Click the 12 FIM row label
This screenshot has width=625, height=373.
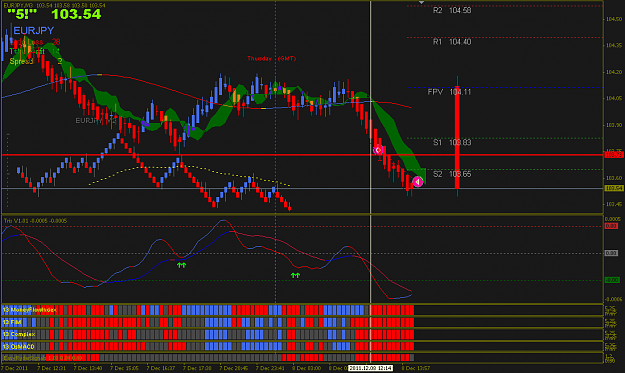(x=12, y=322)
